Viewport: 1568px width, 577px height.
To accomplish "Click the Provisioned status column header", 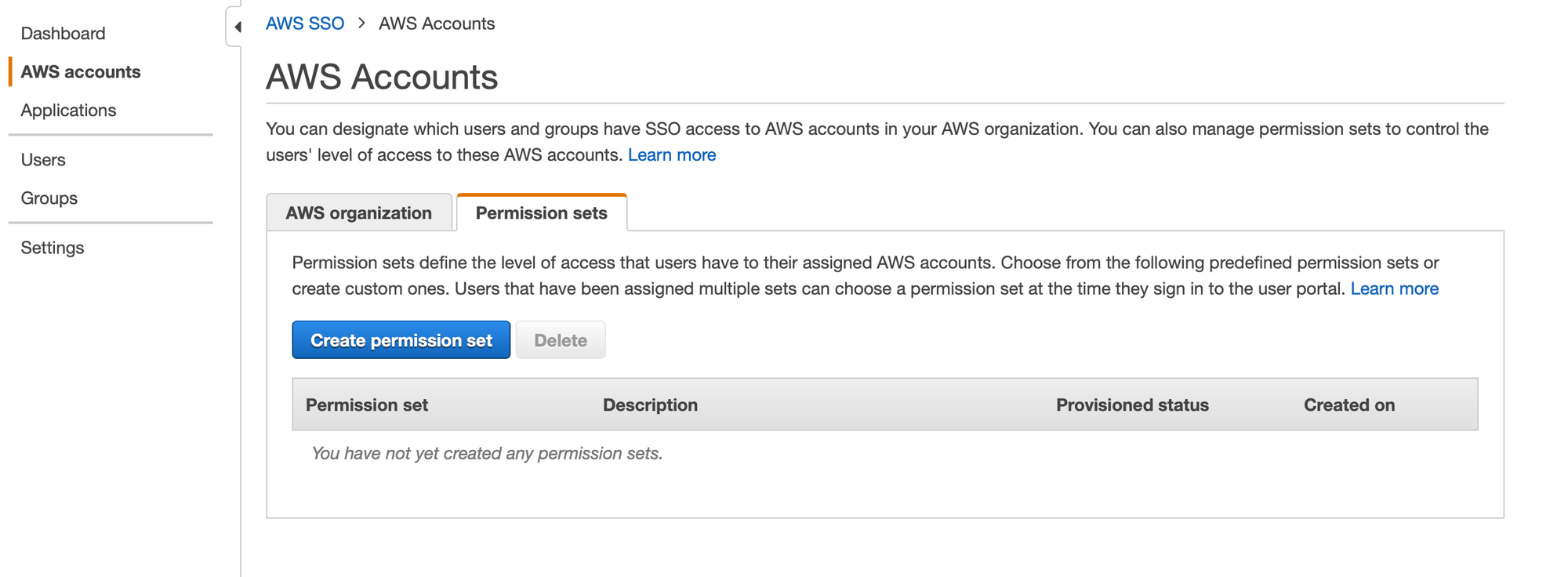I will (1132, 405).
